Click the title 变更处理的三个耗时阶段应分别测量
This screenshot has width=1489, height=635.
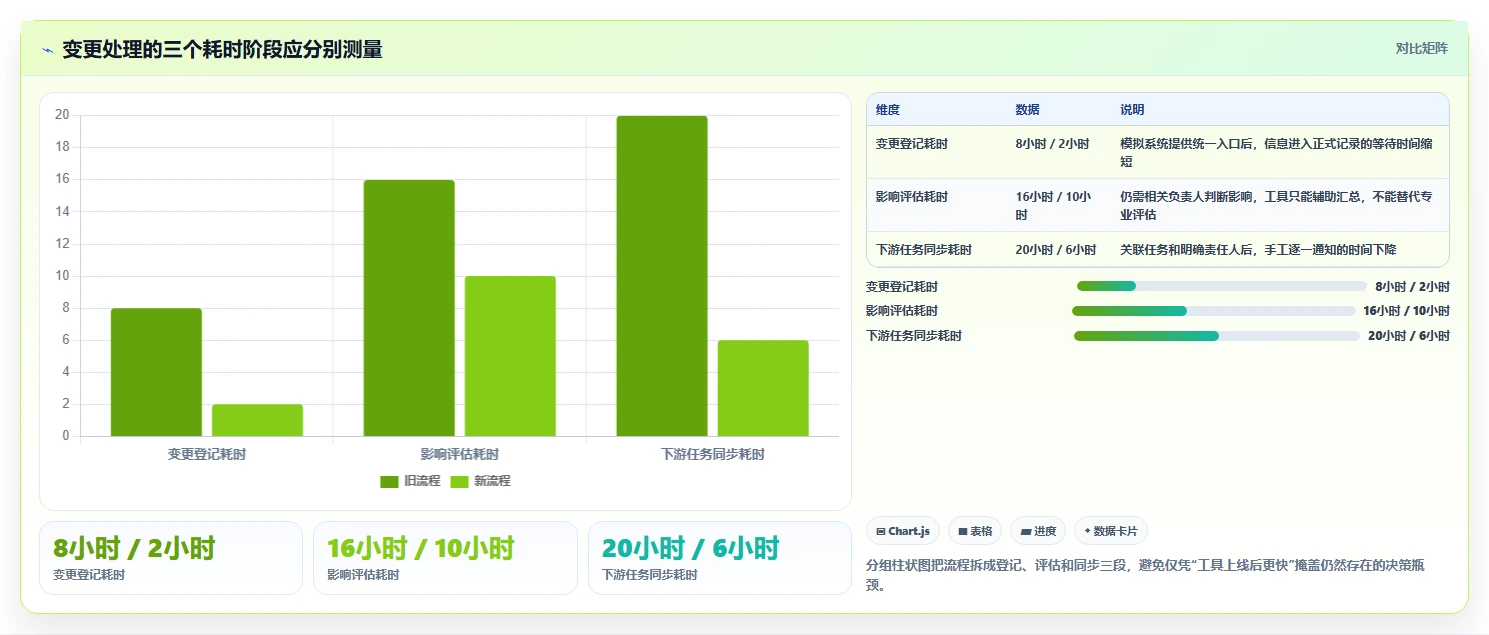pos(222,49)
